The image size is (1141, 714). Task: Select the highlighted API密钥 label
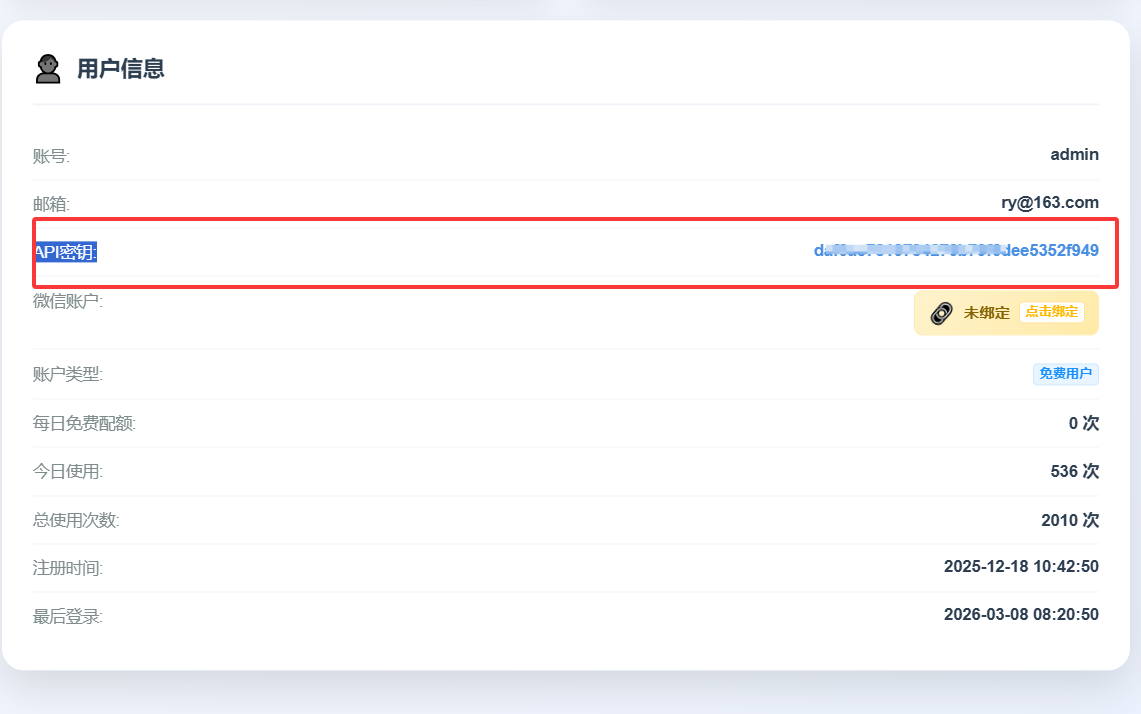[x=66, y=252]
